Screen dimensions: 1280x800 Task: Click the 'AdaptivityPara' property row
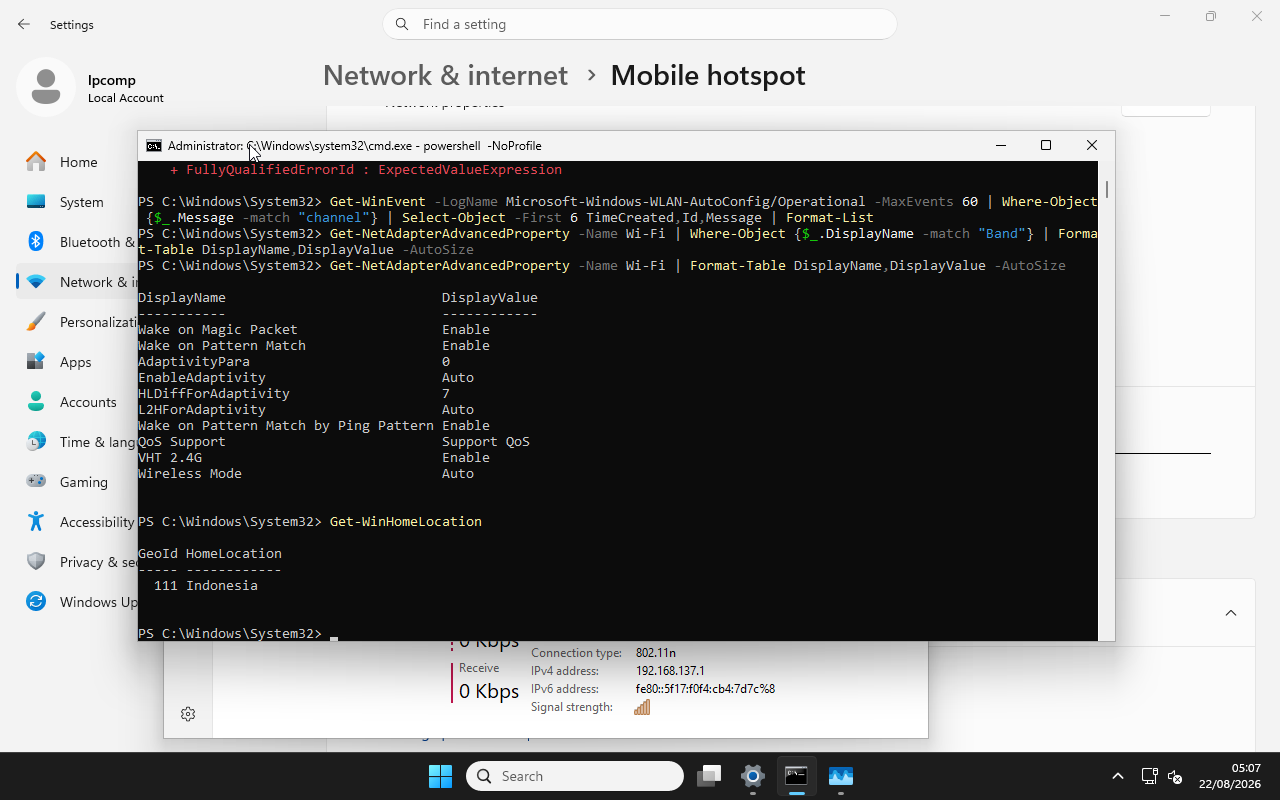[x=294, y=361]
